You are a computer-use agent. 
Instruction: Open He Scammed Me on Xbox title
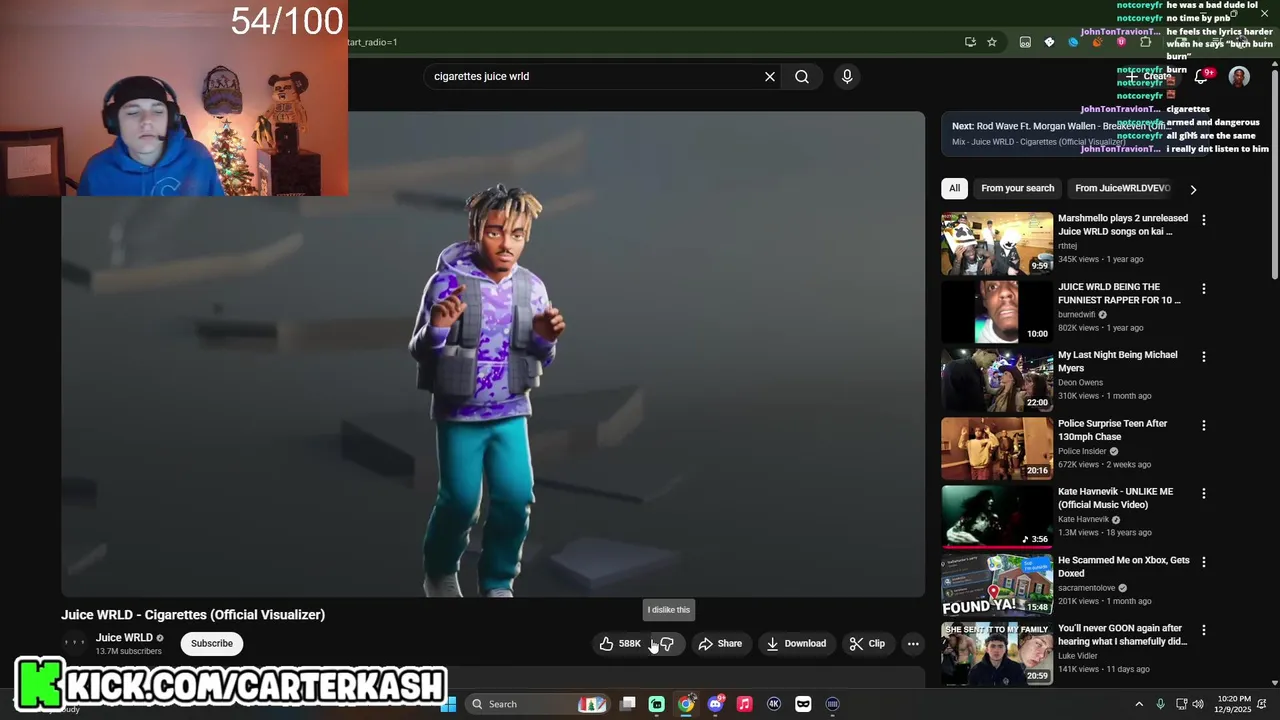[1123, 567]
